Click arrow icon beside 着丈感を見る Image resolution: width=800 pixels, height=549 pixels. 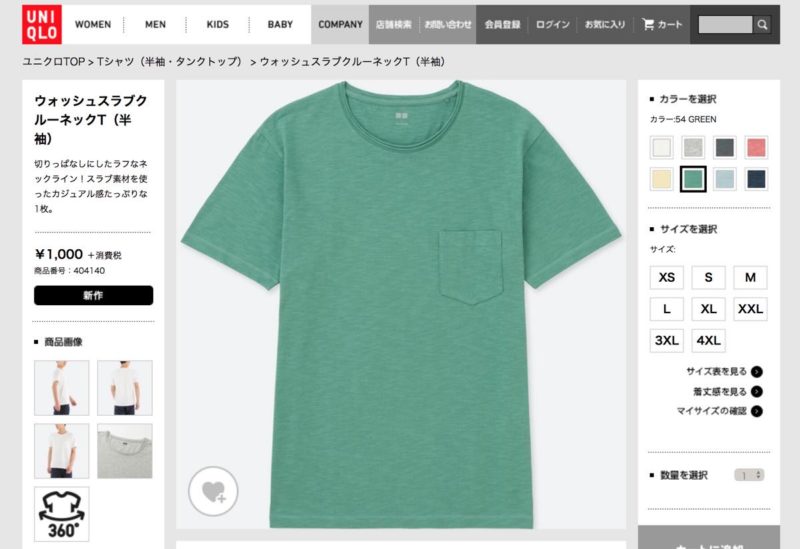coord(757,391)
